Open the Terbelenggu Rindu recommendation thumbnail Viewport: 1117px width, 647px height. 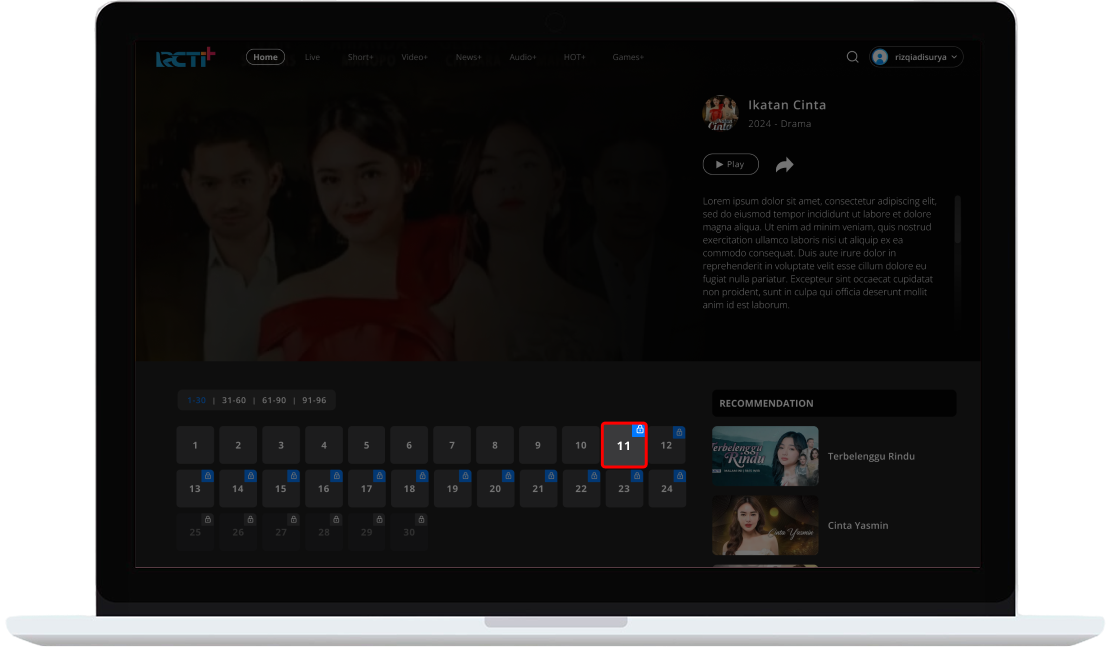click(x=765, y=456)
